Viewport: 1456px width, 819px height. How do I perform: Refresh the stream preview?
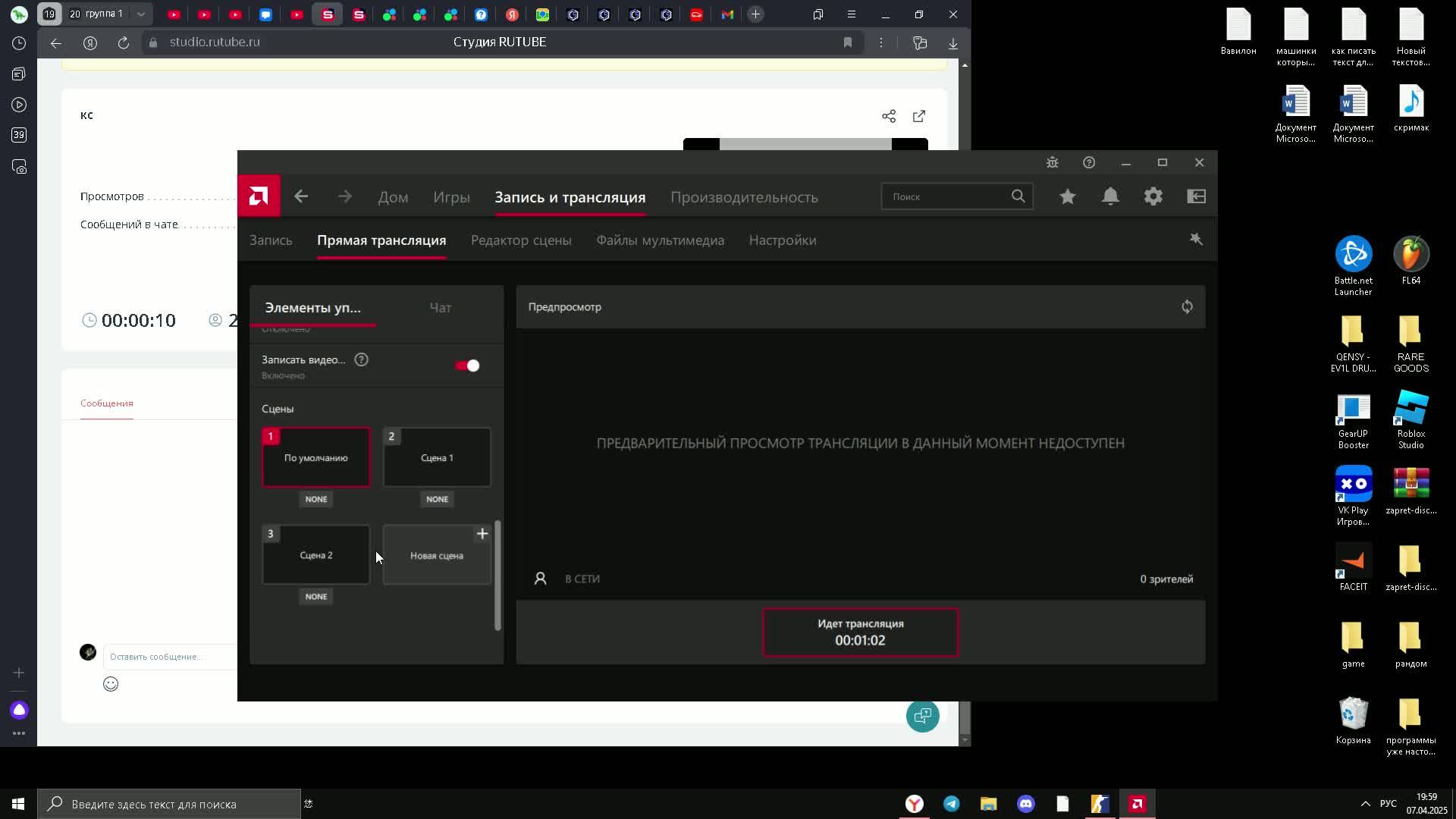click(1187, 307)
